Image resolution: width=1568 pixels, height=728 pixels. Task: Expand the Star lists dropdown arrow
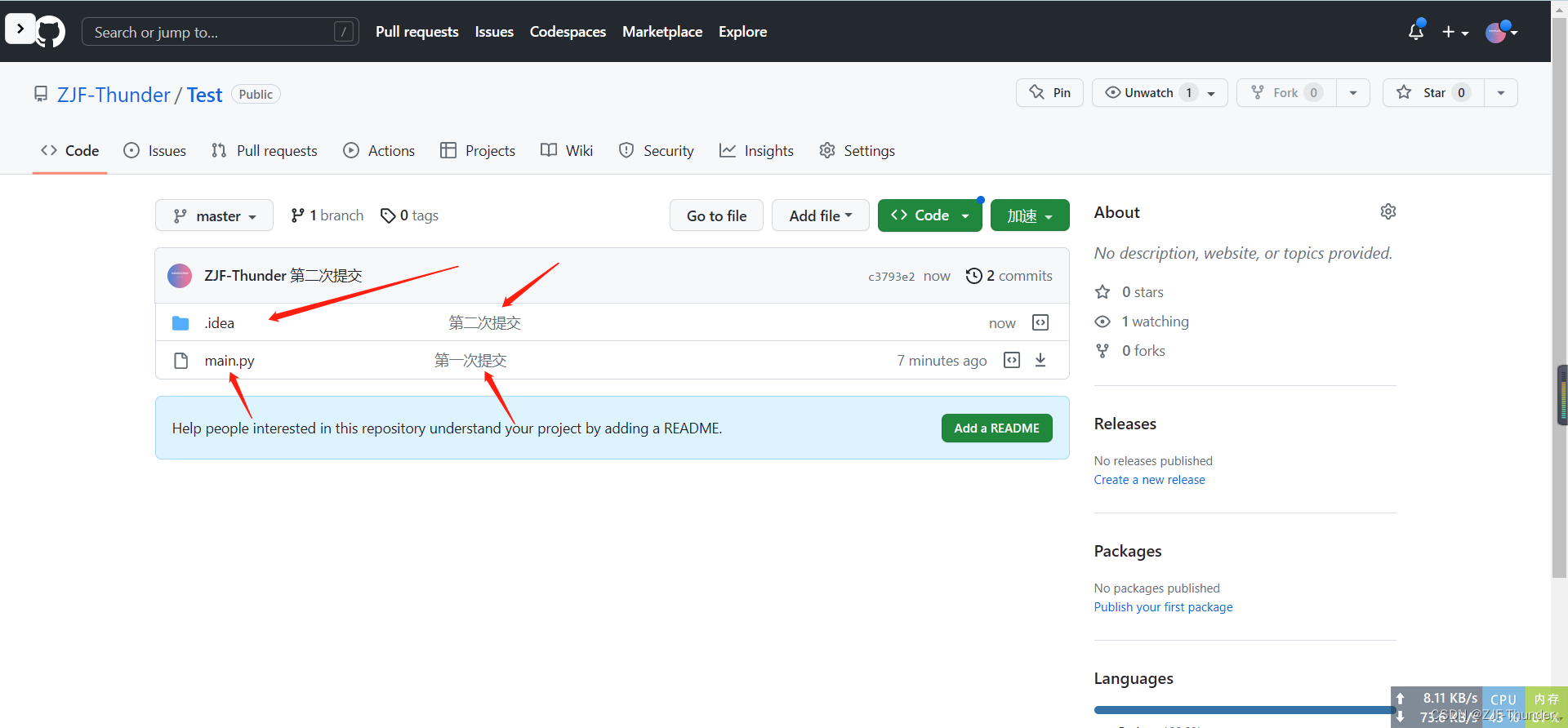pyautogui.click(x=1501, y=93)
